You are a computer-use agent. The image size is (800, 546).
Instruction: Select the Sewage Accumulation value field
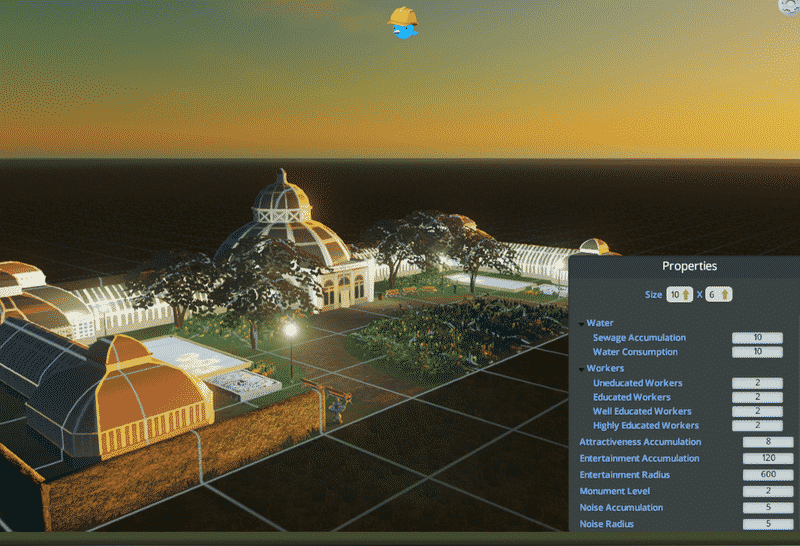757,338
